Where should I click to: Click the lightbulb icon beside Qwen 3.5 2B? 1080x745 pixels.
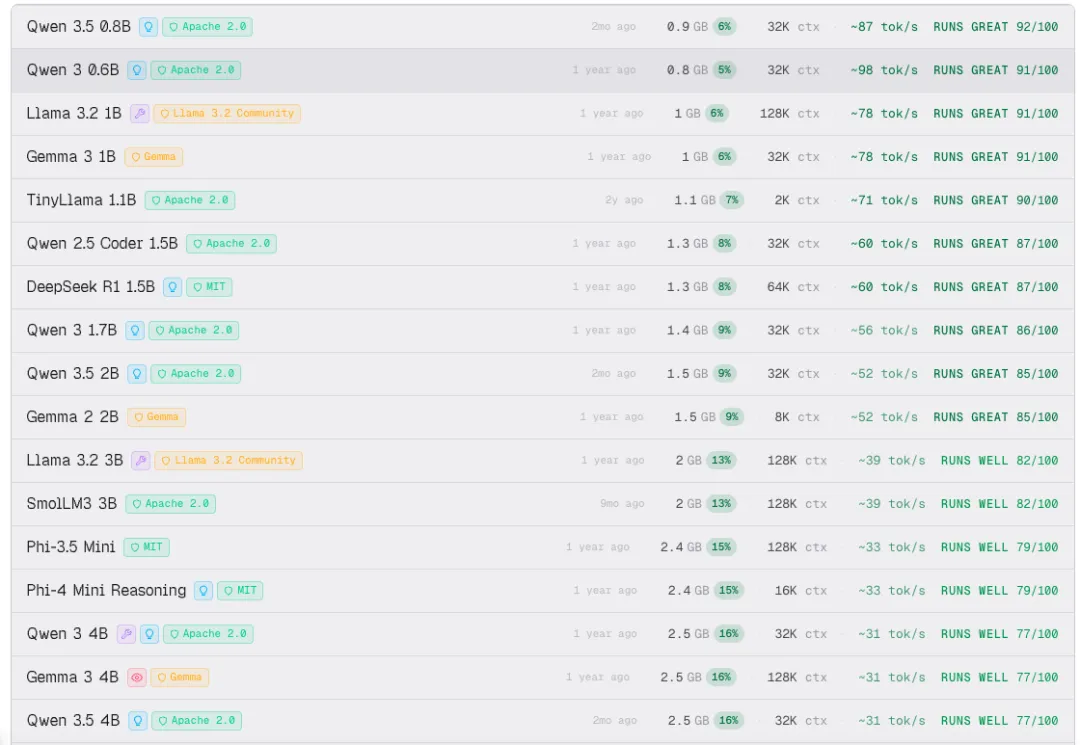coord(137,374)
